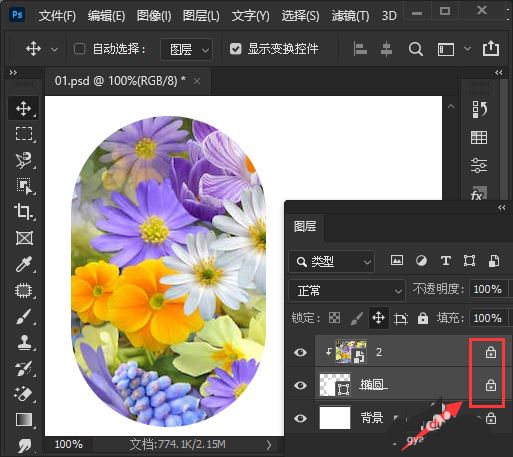This screenshot has width=513, height=457.
Task: Select the Move tool in the toolbox
Action: [x=23, y=108]
